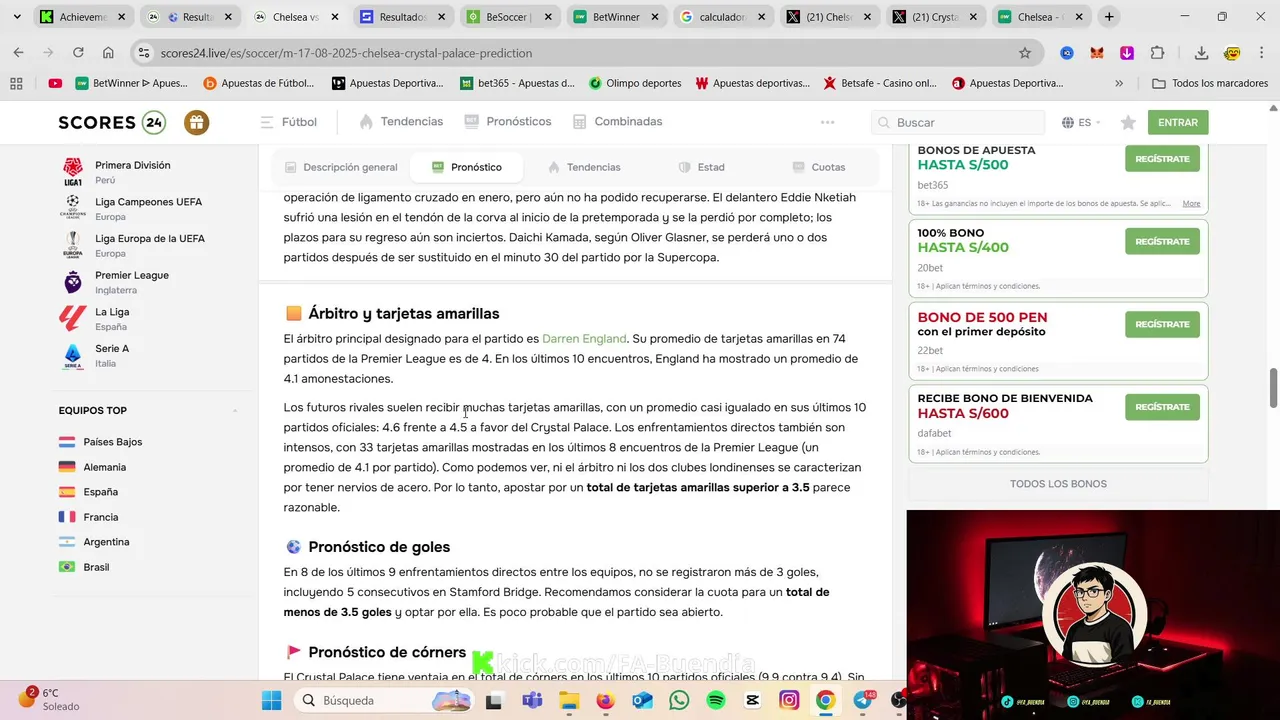Select Países Bajos team
This screenshot has height=720, width=1280.
point(100,442)
